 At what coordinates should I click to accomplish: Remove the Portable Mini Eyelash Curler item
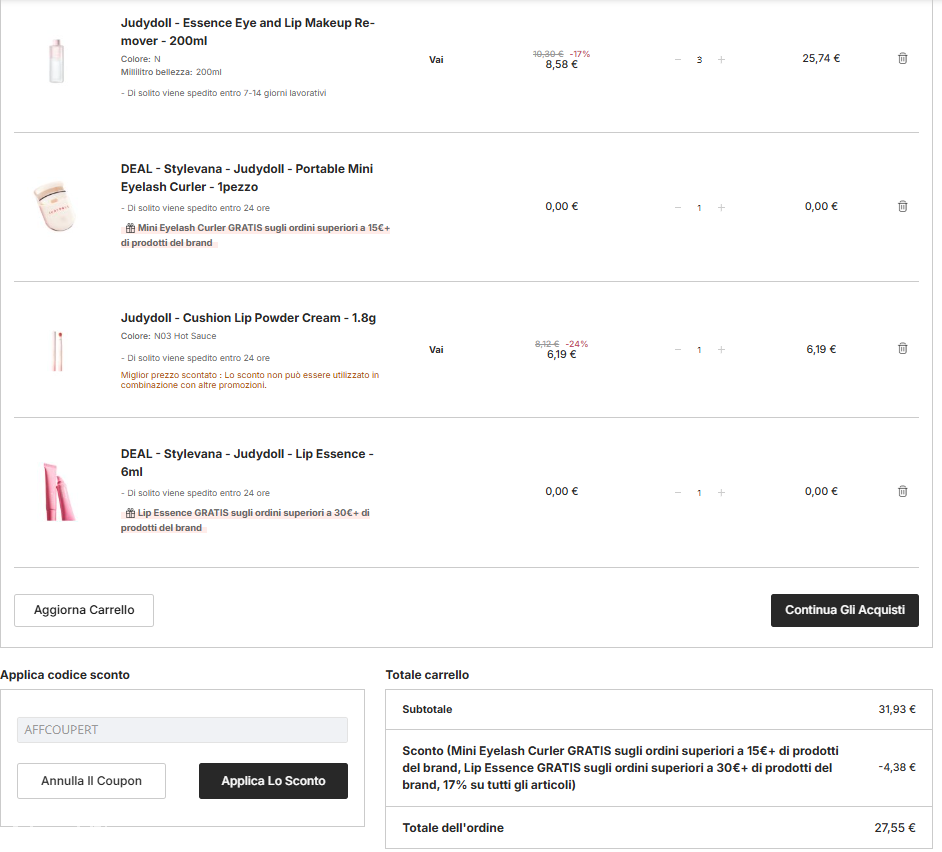pyautogui.click(x=902, y=207)
